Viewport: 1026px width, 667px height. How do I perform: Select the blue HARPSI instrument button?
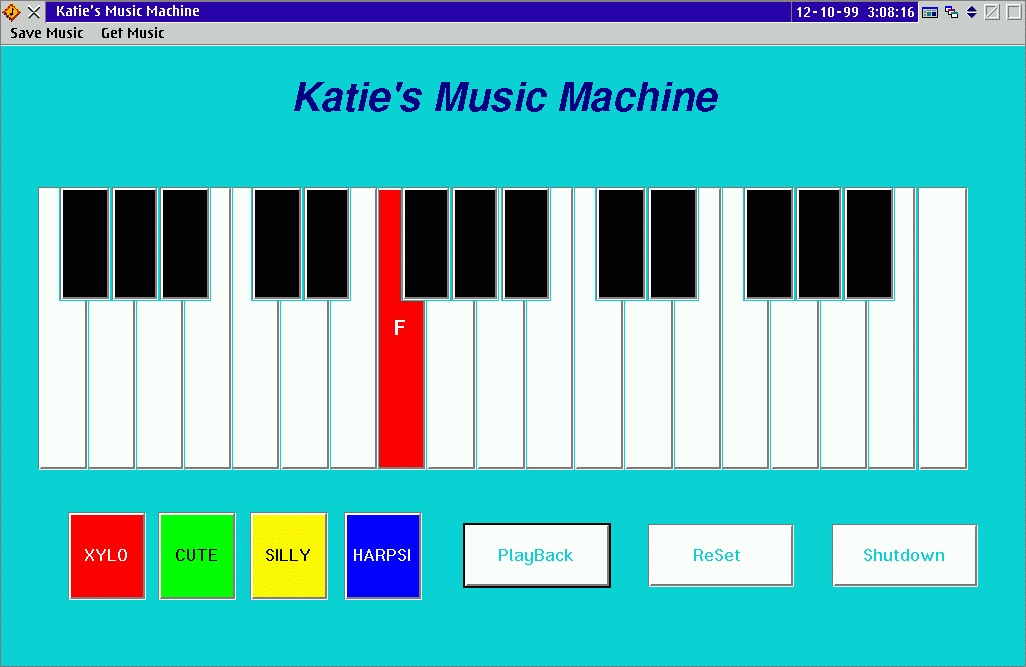(x=383, y=556)
